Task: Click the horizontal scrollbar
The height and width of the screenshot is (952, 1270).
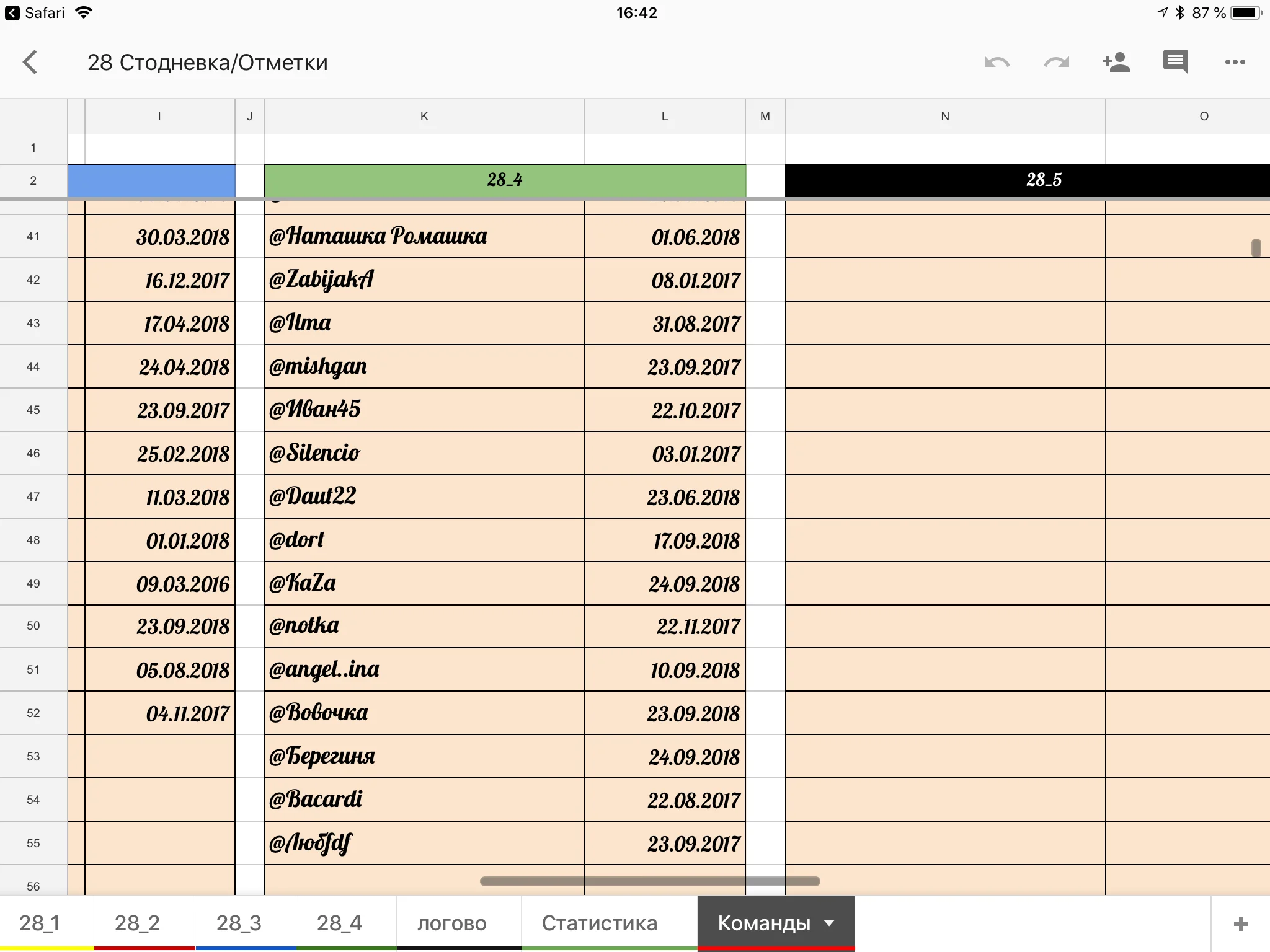Action: click(x=650, y=881)
